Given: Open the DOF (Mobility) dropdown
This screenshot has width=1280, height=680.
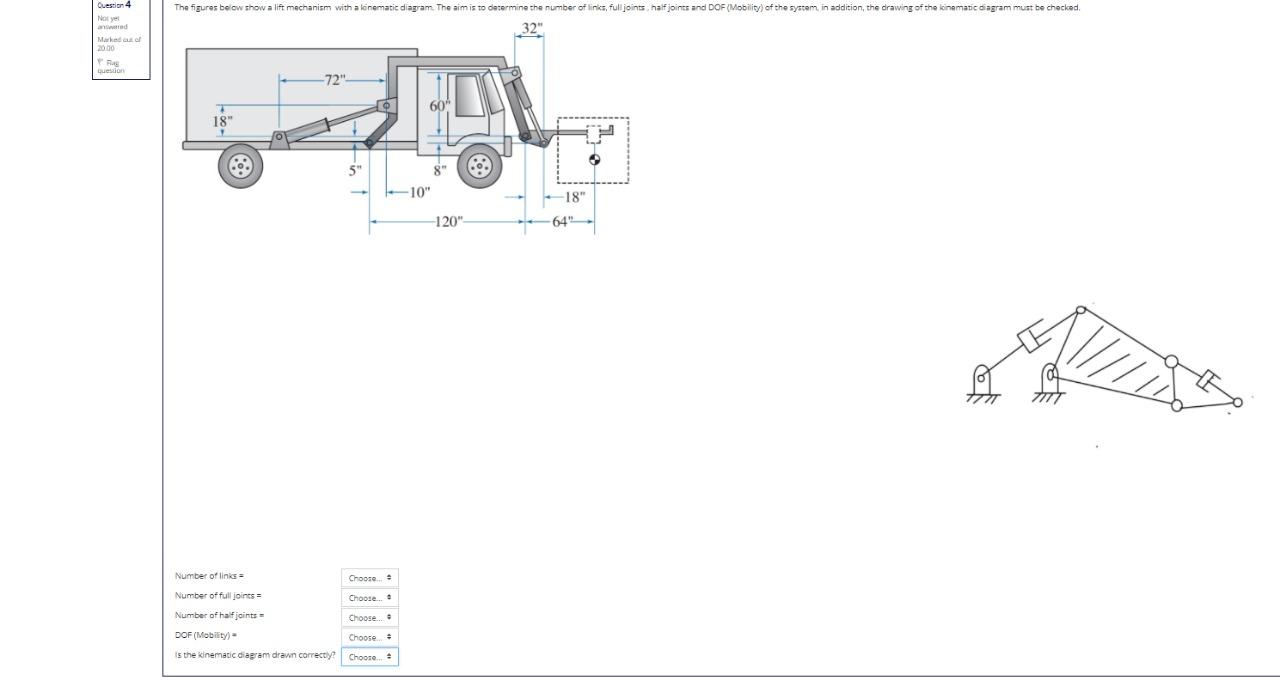Looking at the screenshot, I should (370, 637).
